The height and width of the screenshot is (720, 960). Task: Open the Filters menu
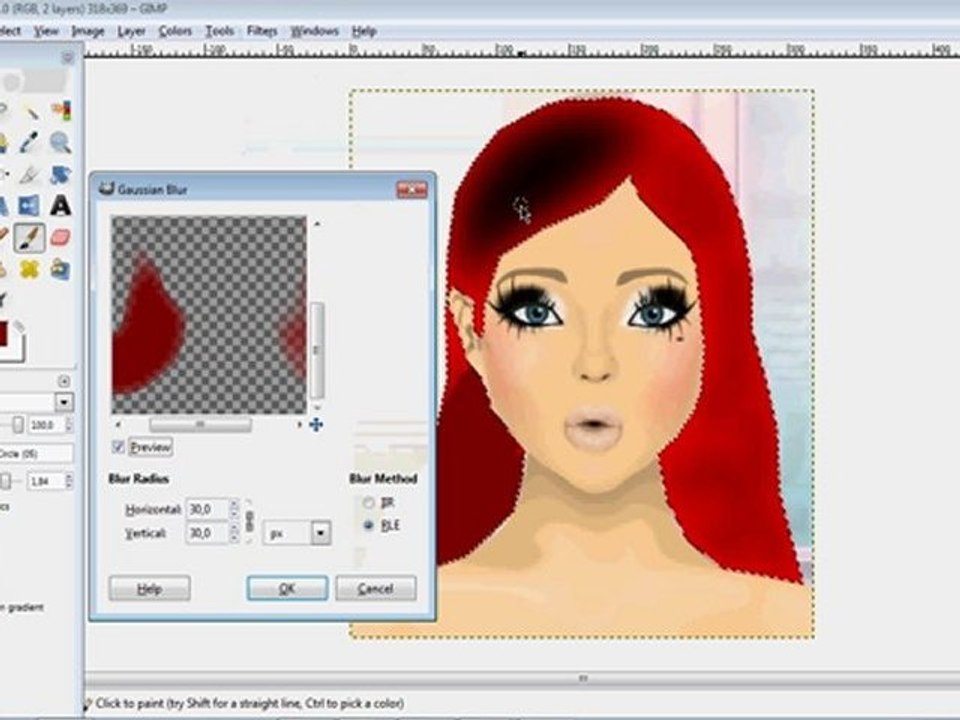(x=262, y=31)
